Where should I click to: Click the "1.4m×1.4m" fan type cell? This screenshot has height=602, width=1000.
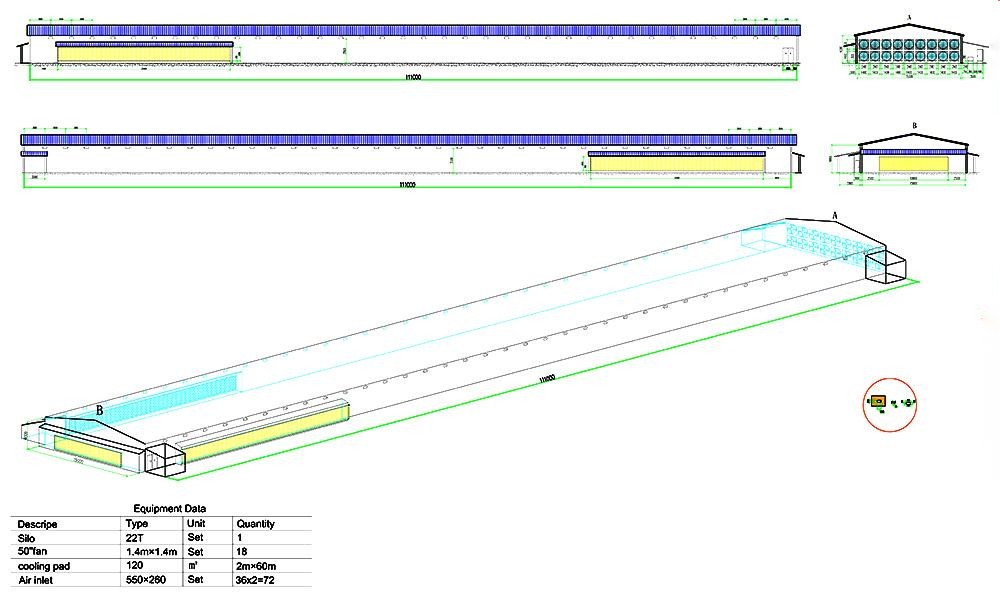(x=152, y=552)
